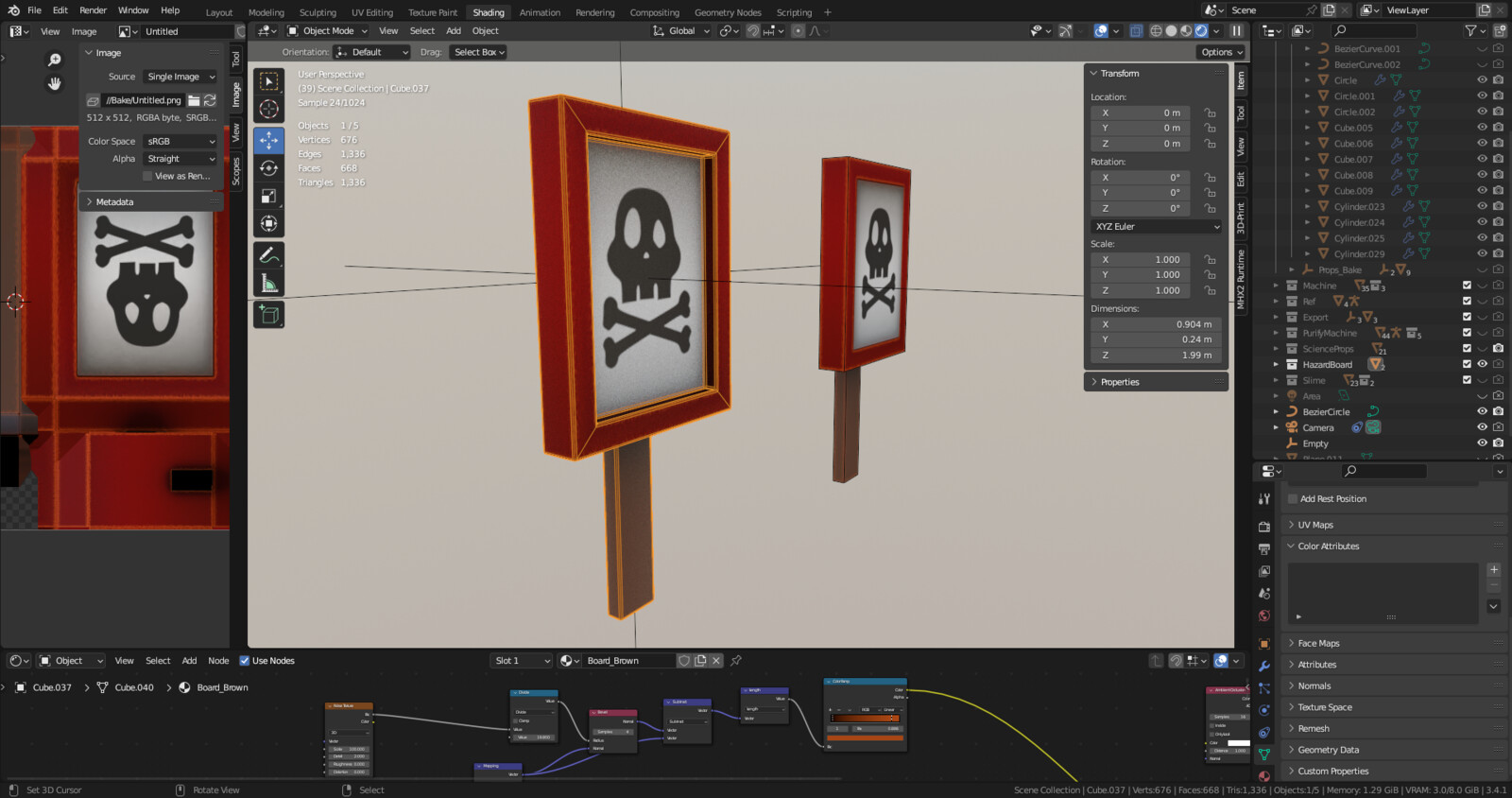Expand the Properties panel in sidebar
The height and width of the screenshot is (798, 1512).
1157,382
